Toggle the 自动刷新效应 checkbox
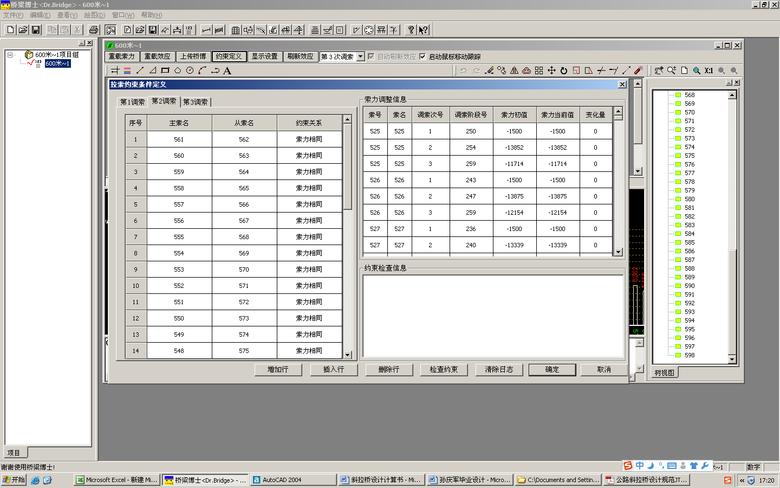 click(x=372, y=57)
